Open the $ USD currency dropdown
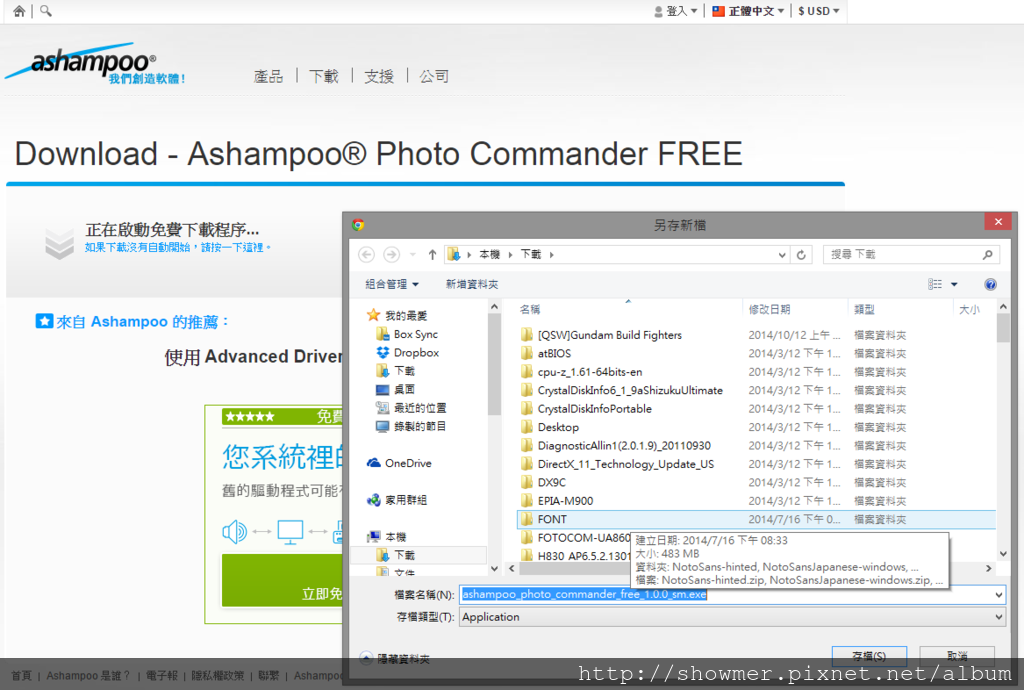 pos(818,11)
